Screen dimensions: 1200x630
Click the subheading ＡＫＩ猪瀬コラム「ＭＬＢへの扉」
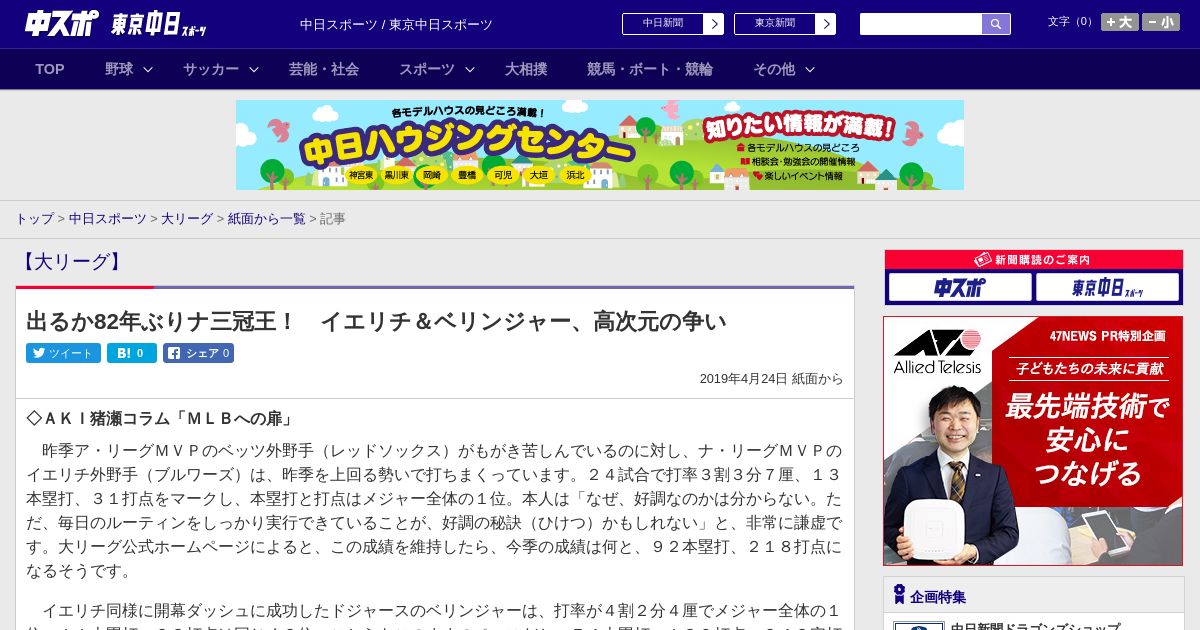pyautogui.click(x=160, y=418)
